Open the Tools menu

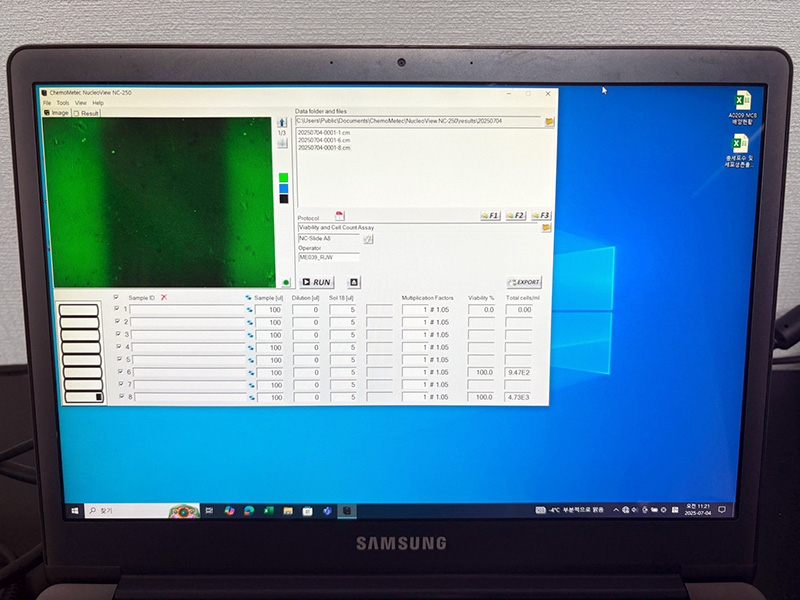coord(62,103)
